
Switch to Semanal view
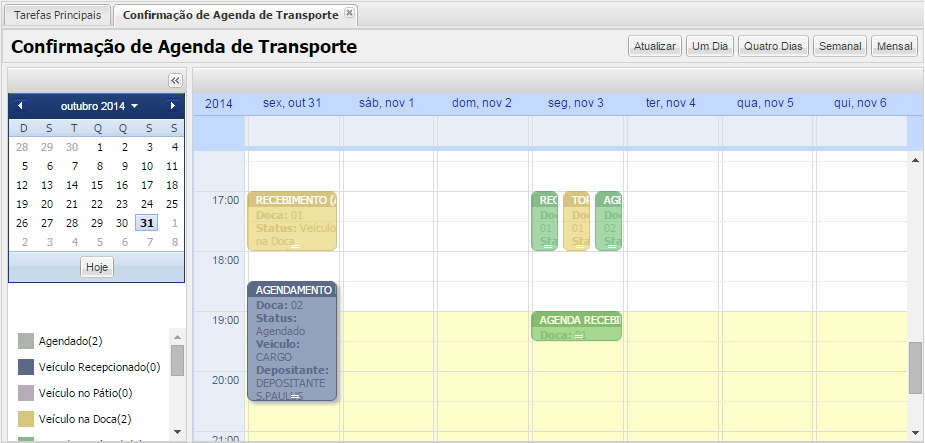839,47
